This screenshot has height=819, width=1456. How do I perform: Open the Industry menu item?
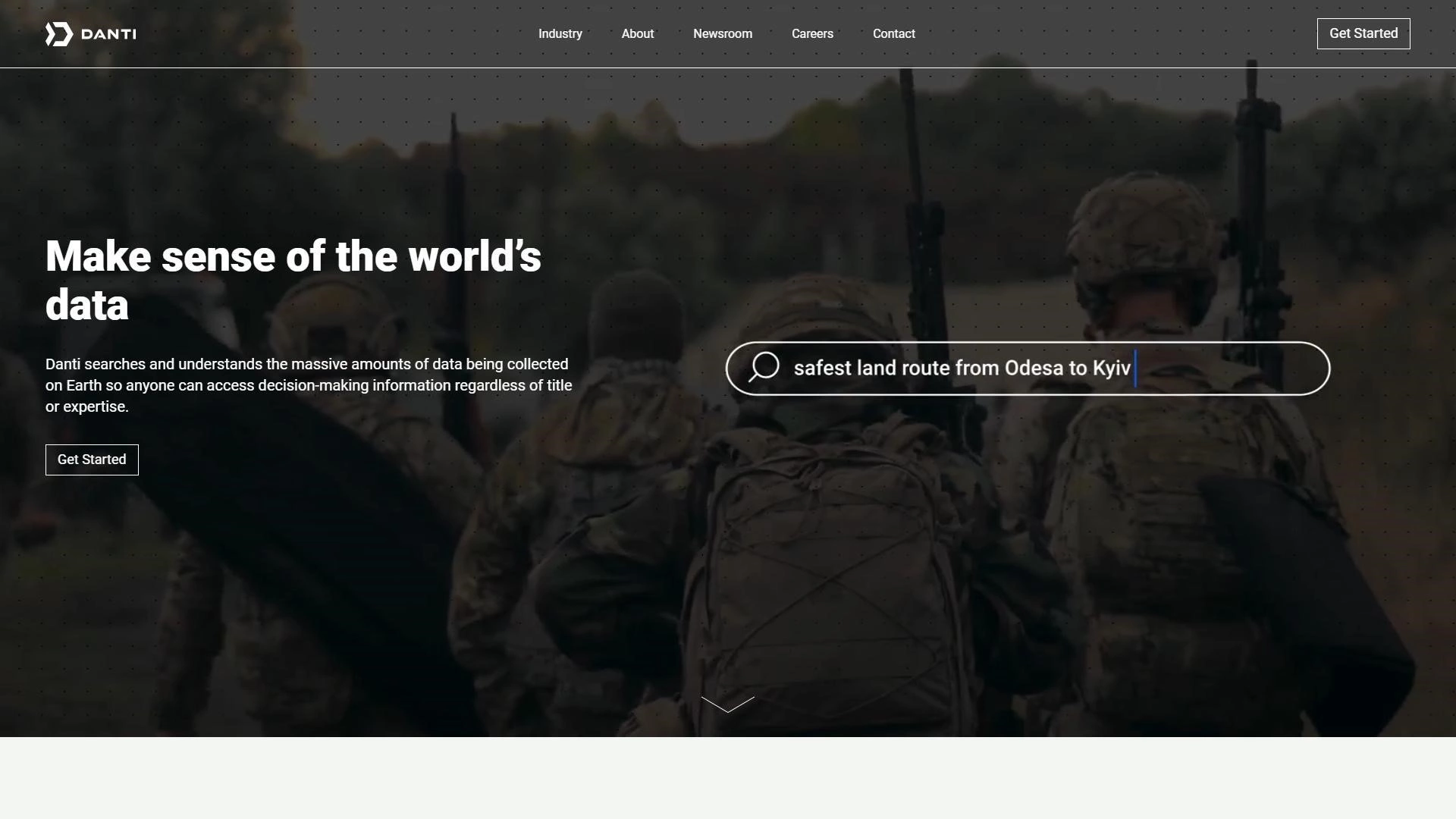pos(560,34)
